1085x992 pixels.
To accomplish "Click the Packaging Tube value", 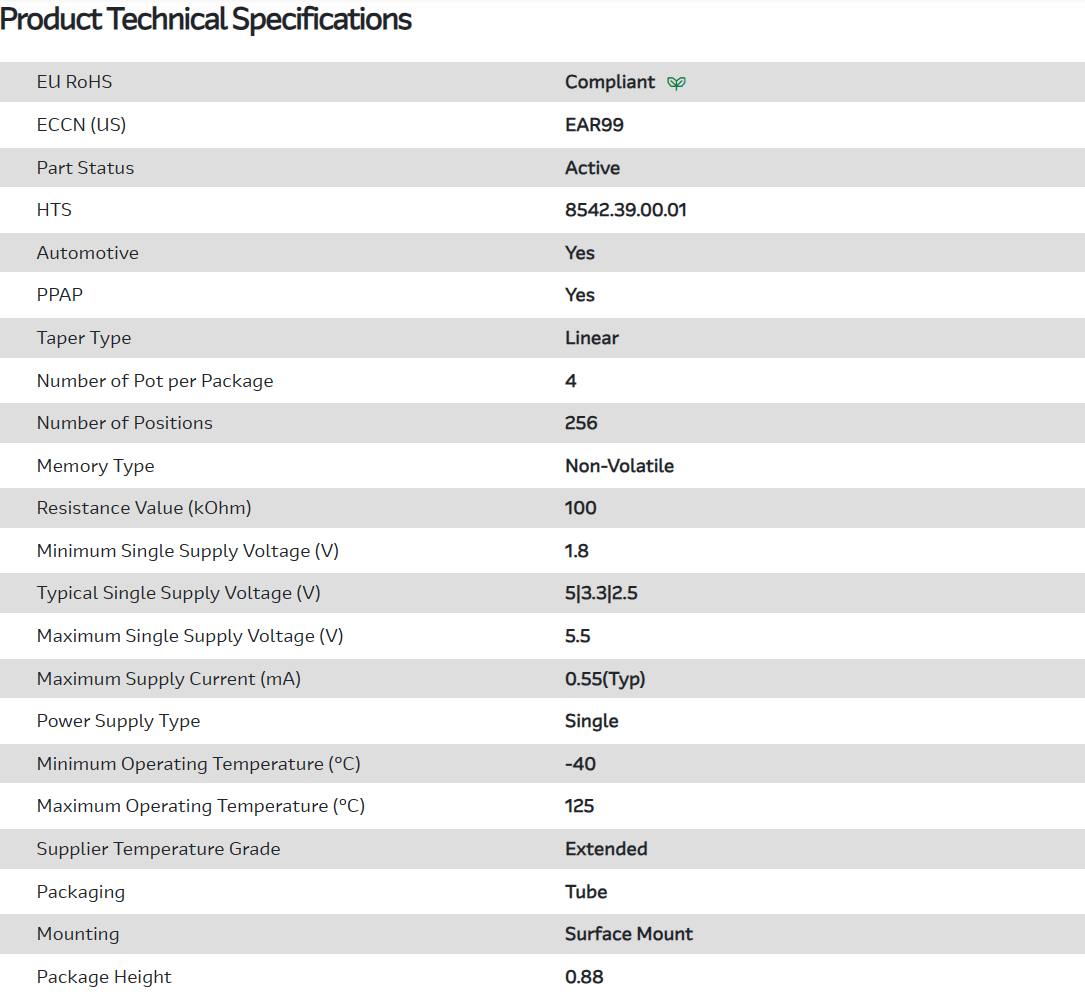I will coord(586,892).
